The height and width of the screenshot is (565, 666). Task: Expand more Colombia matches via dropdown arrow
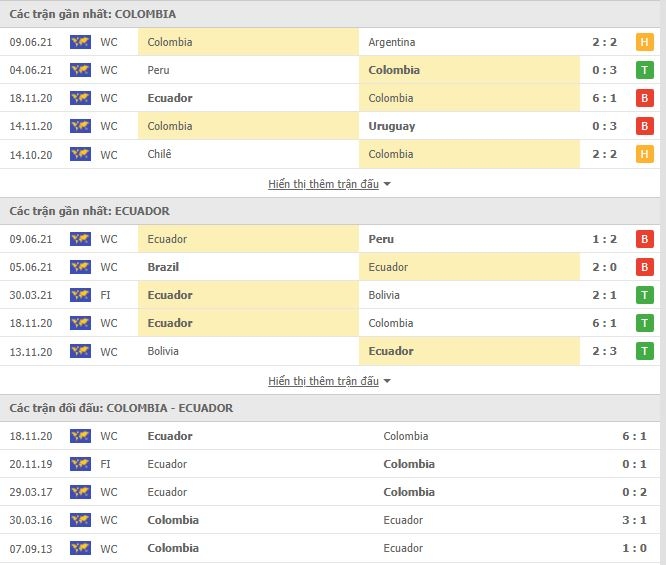pyautogui.click(x=387, y=184)
